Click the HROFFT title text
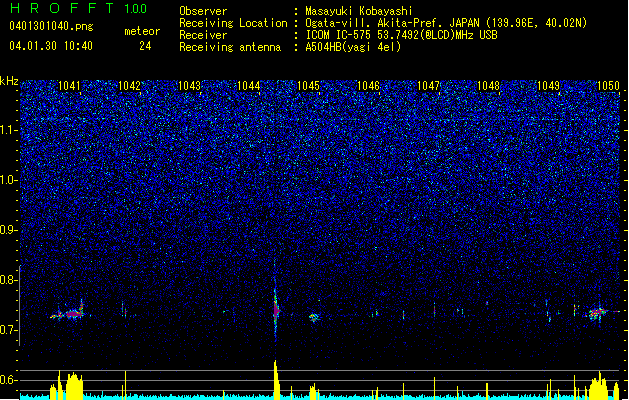Image resolution: width=629 pixels, height=400 pixels. click(62, 8)
